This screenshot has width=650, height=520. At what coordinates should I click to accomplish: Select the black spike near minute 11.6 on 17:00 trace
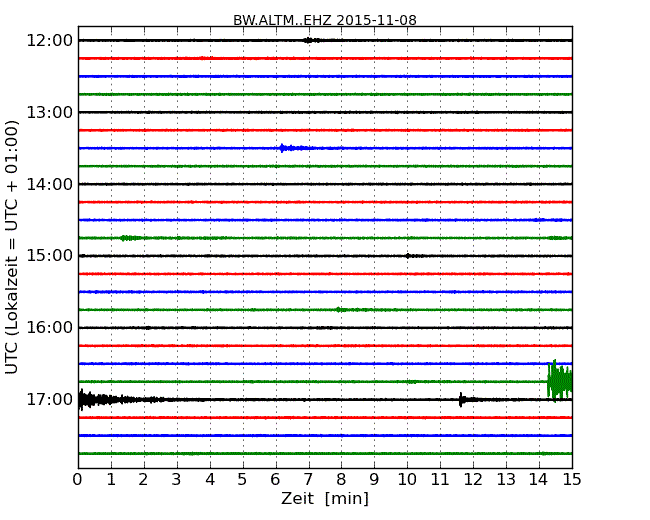[x=461, y=400]
